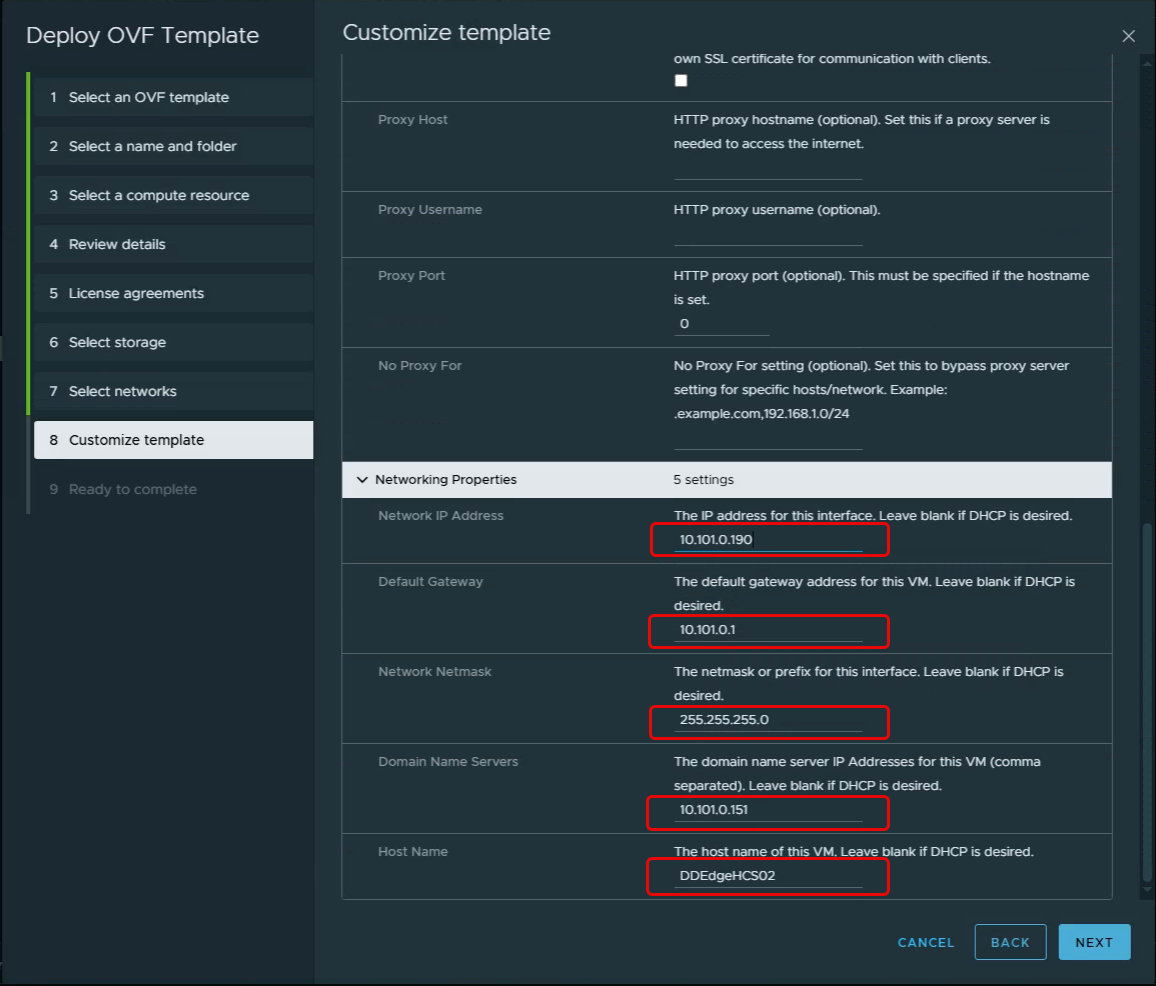Edit the Host Name field DDEdgeHCS02

[x=767, y=876]
